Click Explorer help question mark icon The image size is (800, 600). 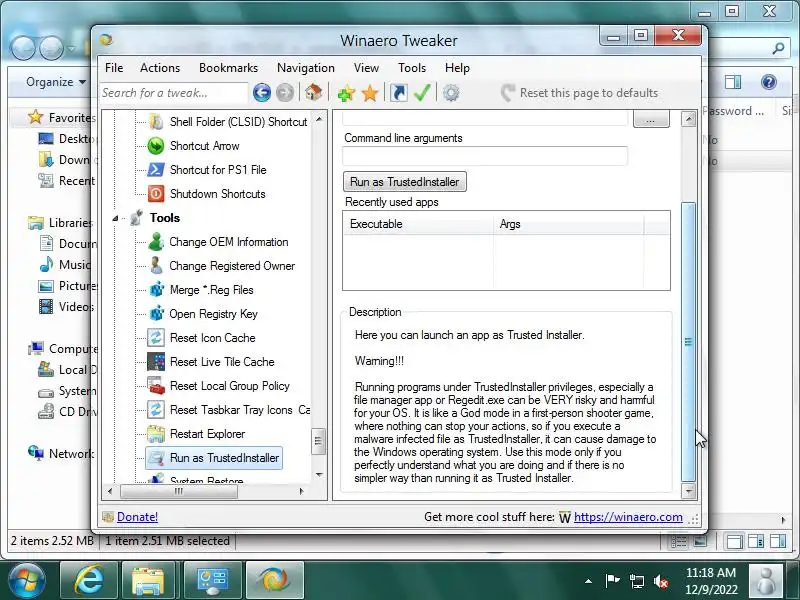pos(769,82)
